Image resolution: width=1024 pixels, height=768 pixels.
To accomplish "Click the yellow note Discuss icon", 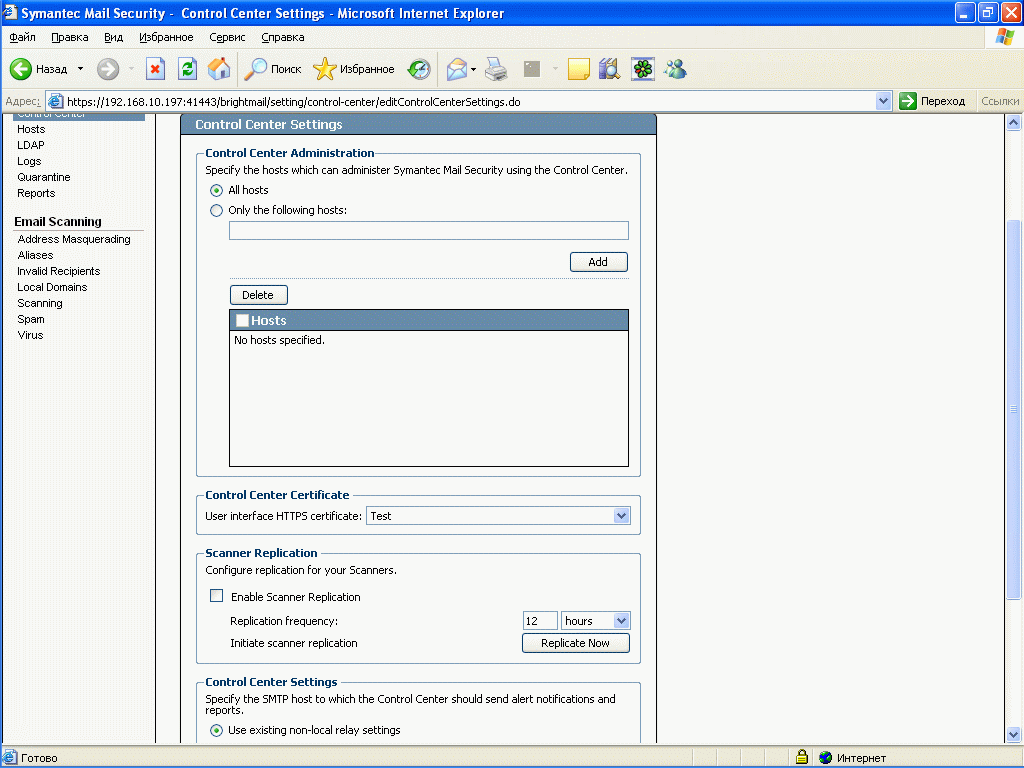I will 579,69.
